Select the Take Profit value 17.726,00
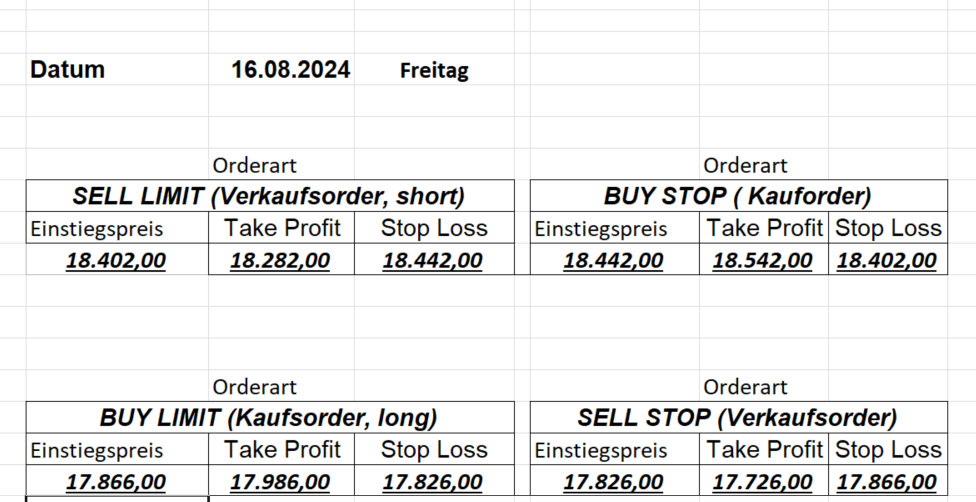976x502 pixels. (x=762, y=483)
